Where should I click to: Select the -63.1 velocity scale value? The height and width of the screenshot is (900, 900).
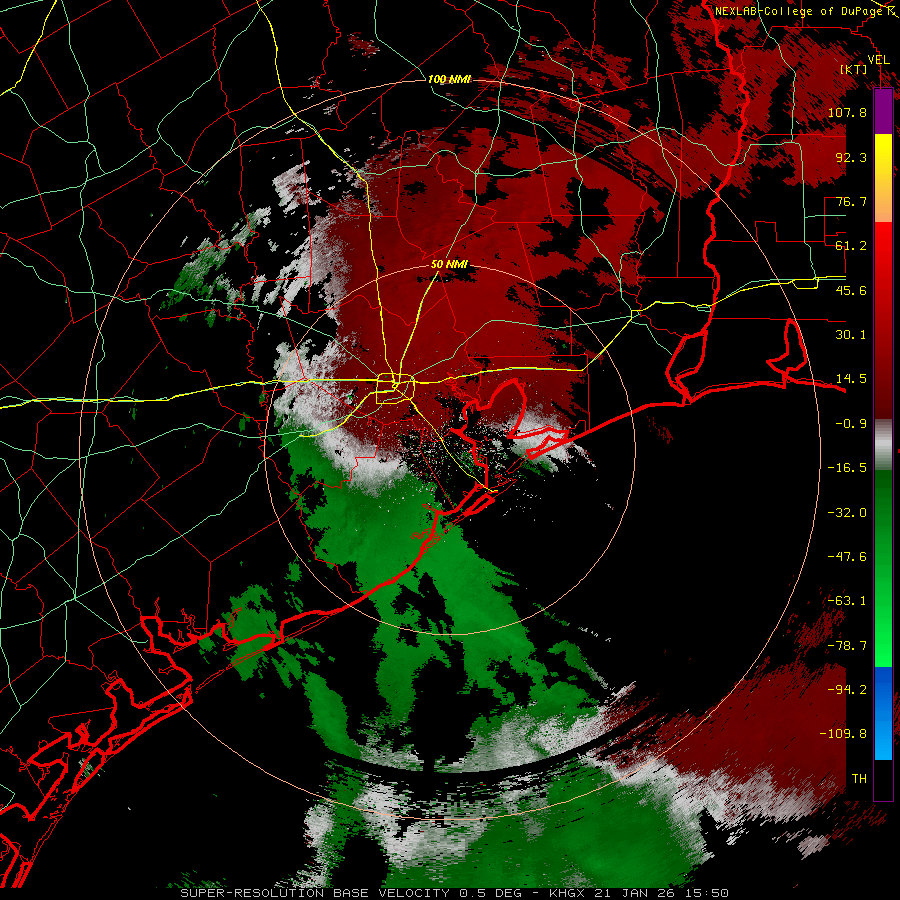pyautogui.click(x=847, y=601)
